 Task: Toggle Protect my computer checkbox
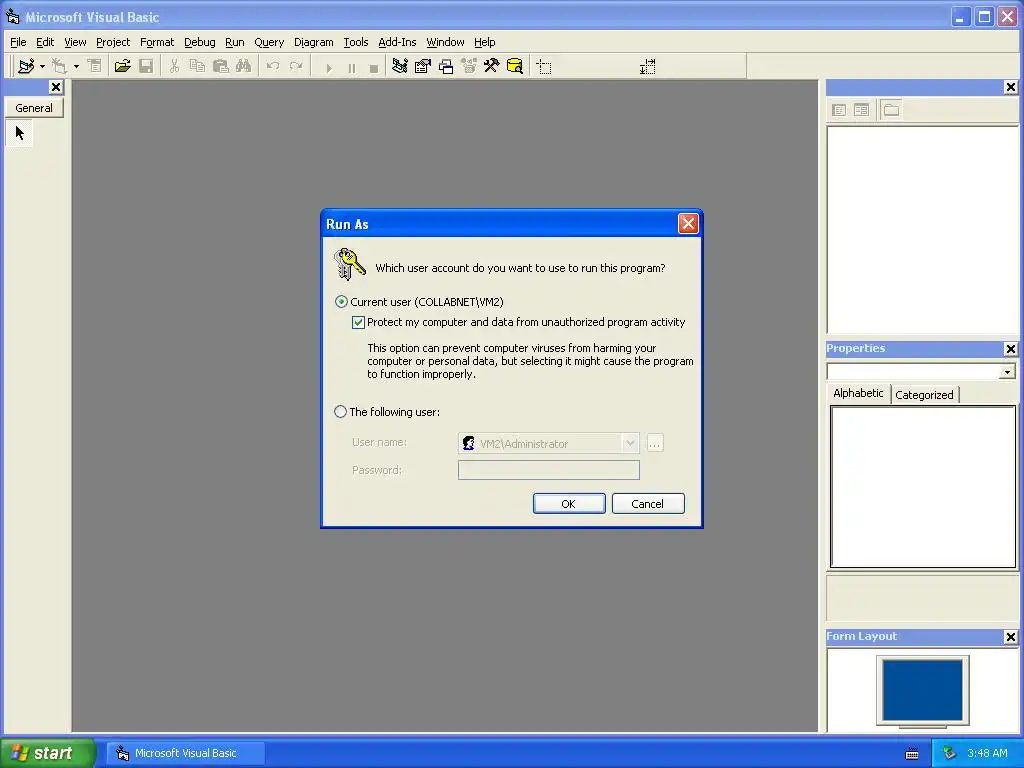point(358,322)
